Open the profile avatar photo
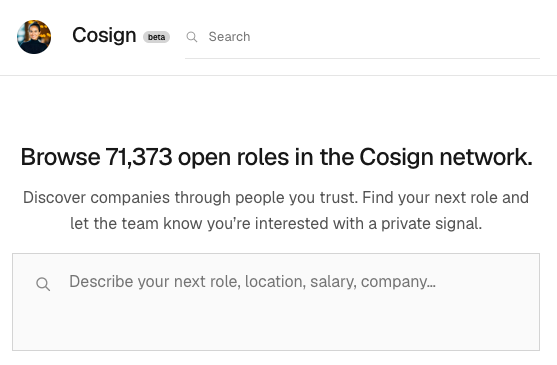This screenshot has height=365, width=557. click(x=34, y=37)
